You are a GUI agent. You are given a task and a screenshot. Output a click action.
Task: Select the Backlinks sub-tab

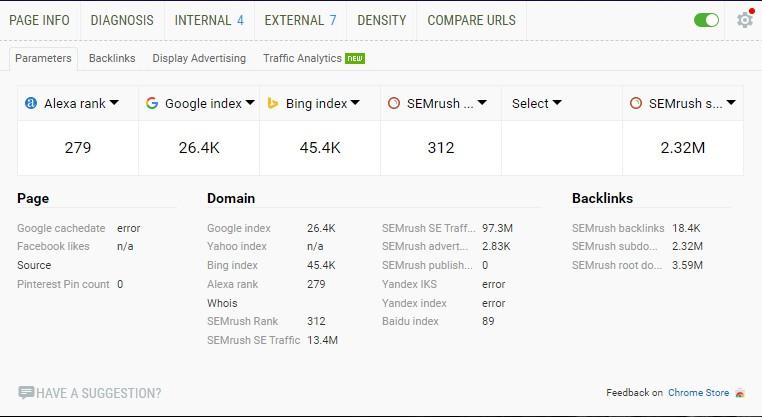click(x=112, y=58)
